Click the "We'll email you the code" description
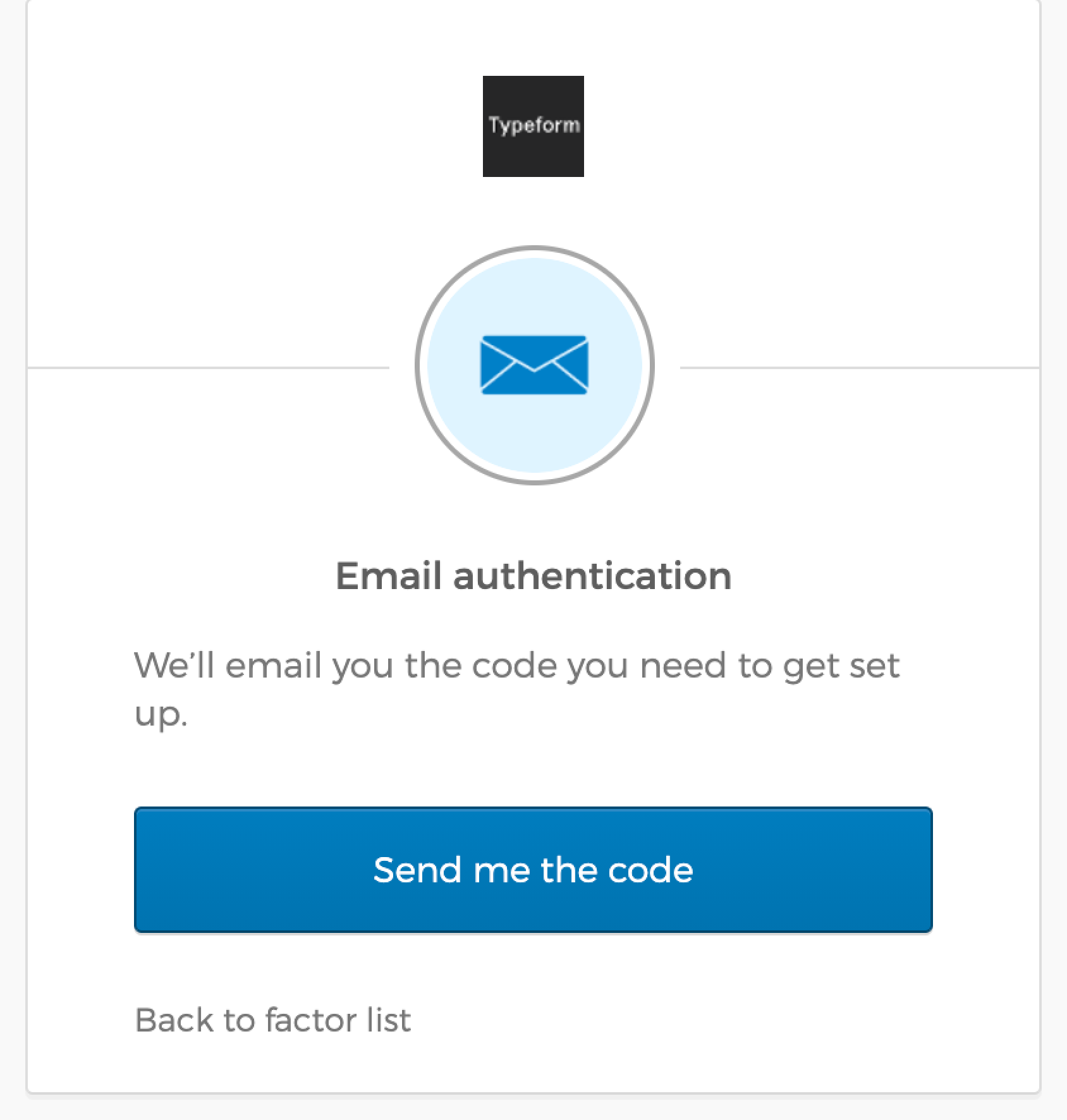The height and width of the screenshot is (1120, 1067). pos(517,690)
